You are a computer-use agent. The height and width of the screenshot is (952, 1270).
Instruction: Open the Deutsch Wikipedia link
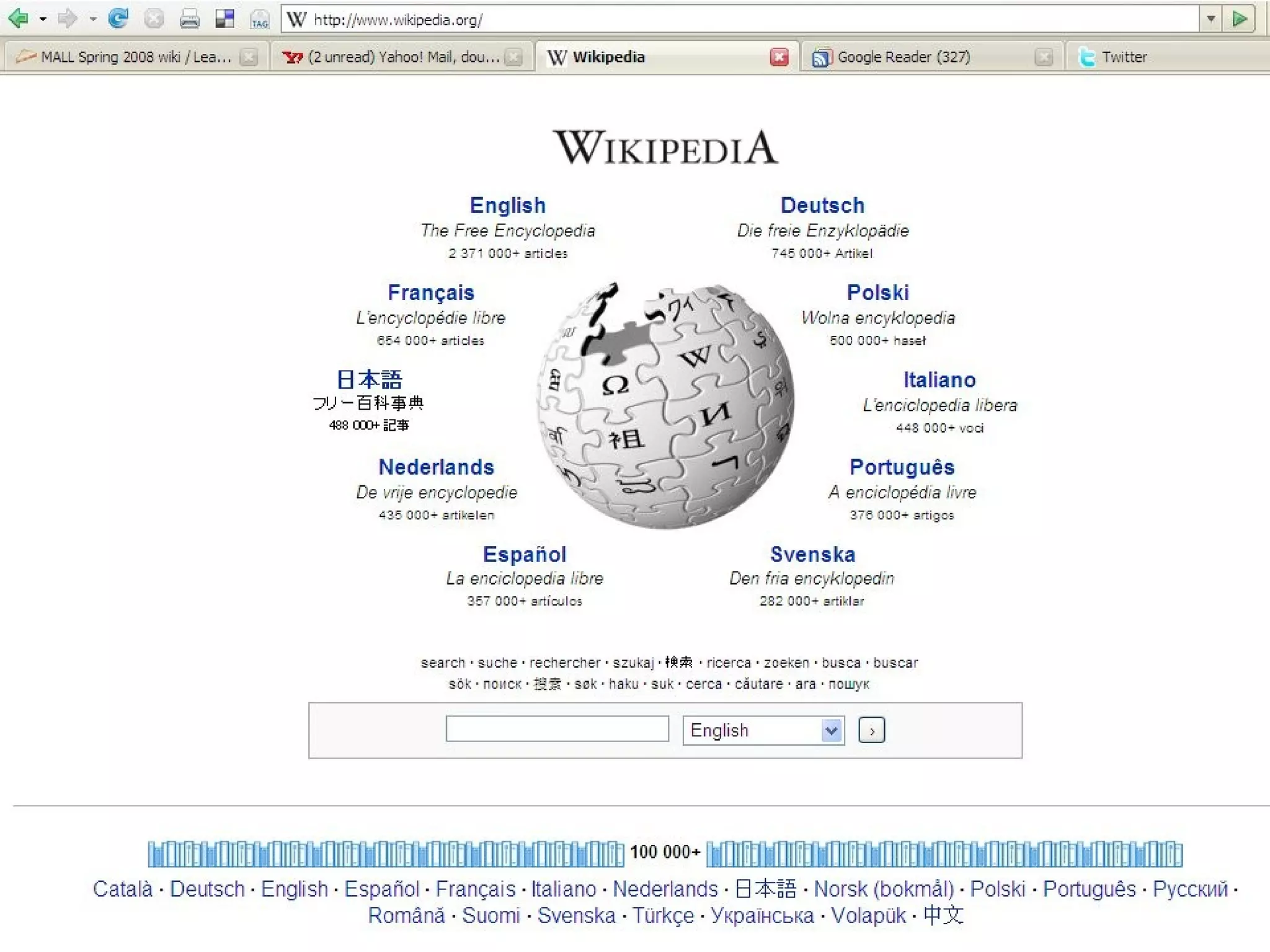point(822,205)
